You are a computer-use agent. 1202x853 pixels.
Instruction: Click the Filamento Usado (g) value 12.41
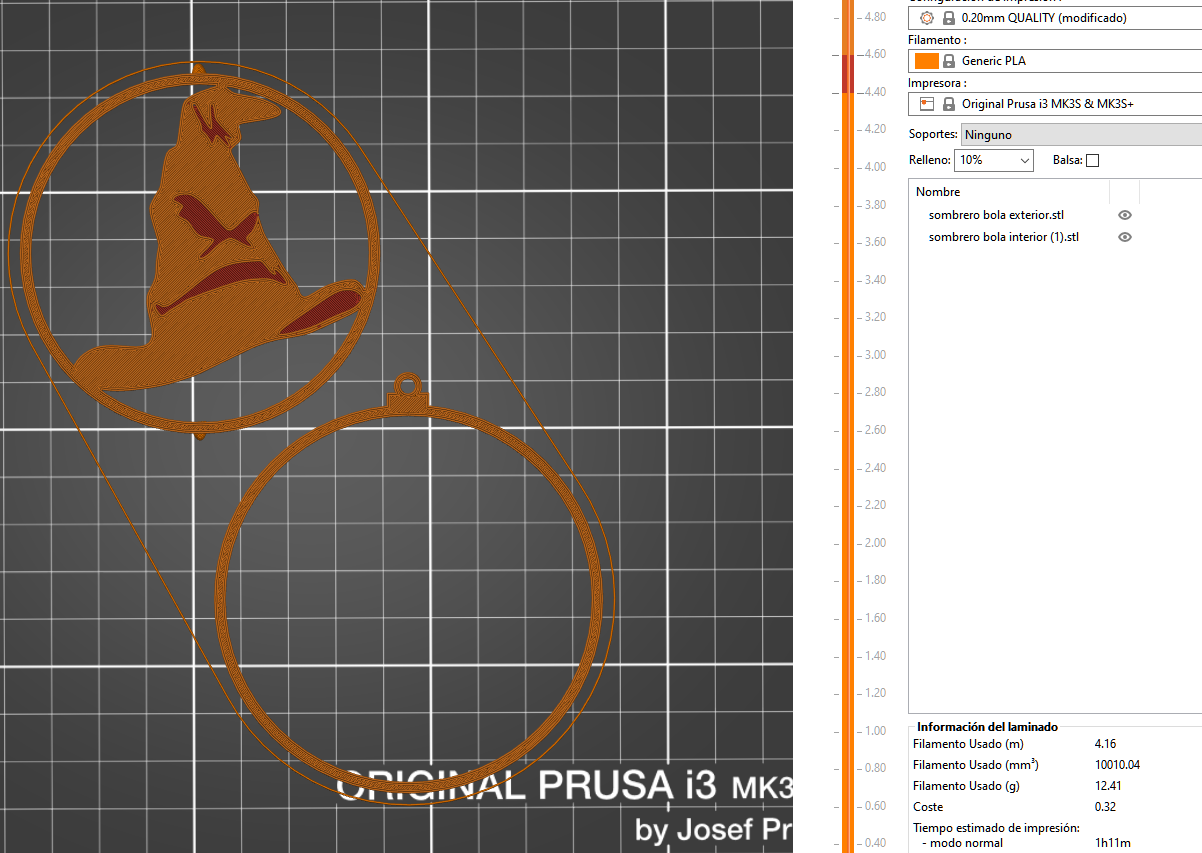[1109, 786]
